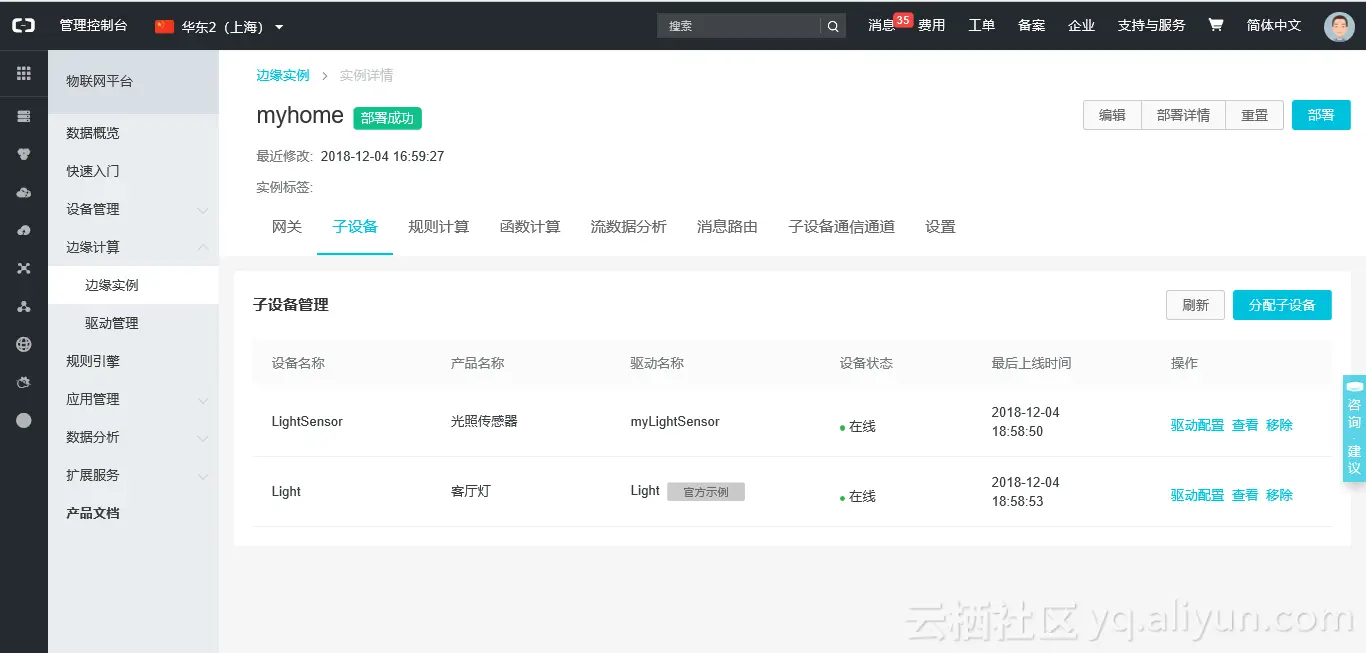Switch to the 流数据分析 tab
1366x653 pixels.
(628, 227)
